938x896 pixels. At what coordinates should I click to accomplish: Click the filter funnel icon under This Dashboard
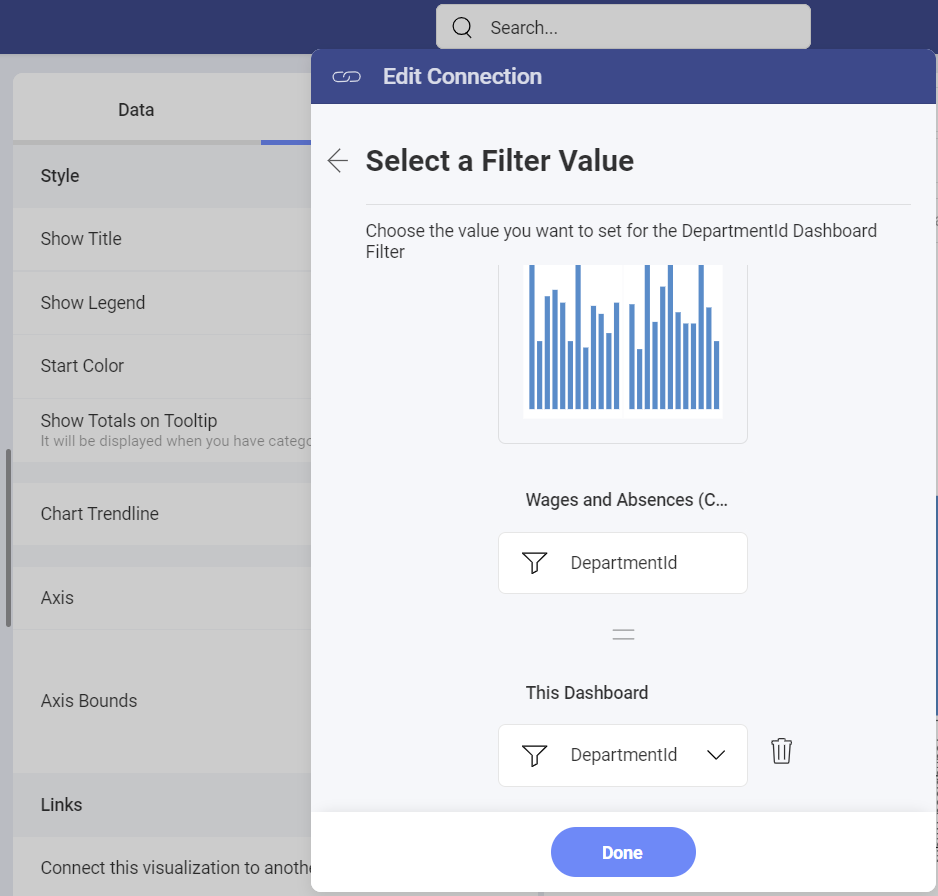pyautogui.click(x=535, y=755)
